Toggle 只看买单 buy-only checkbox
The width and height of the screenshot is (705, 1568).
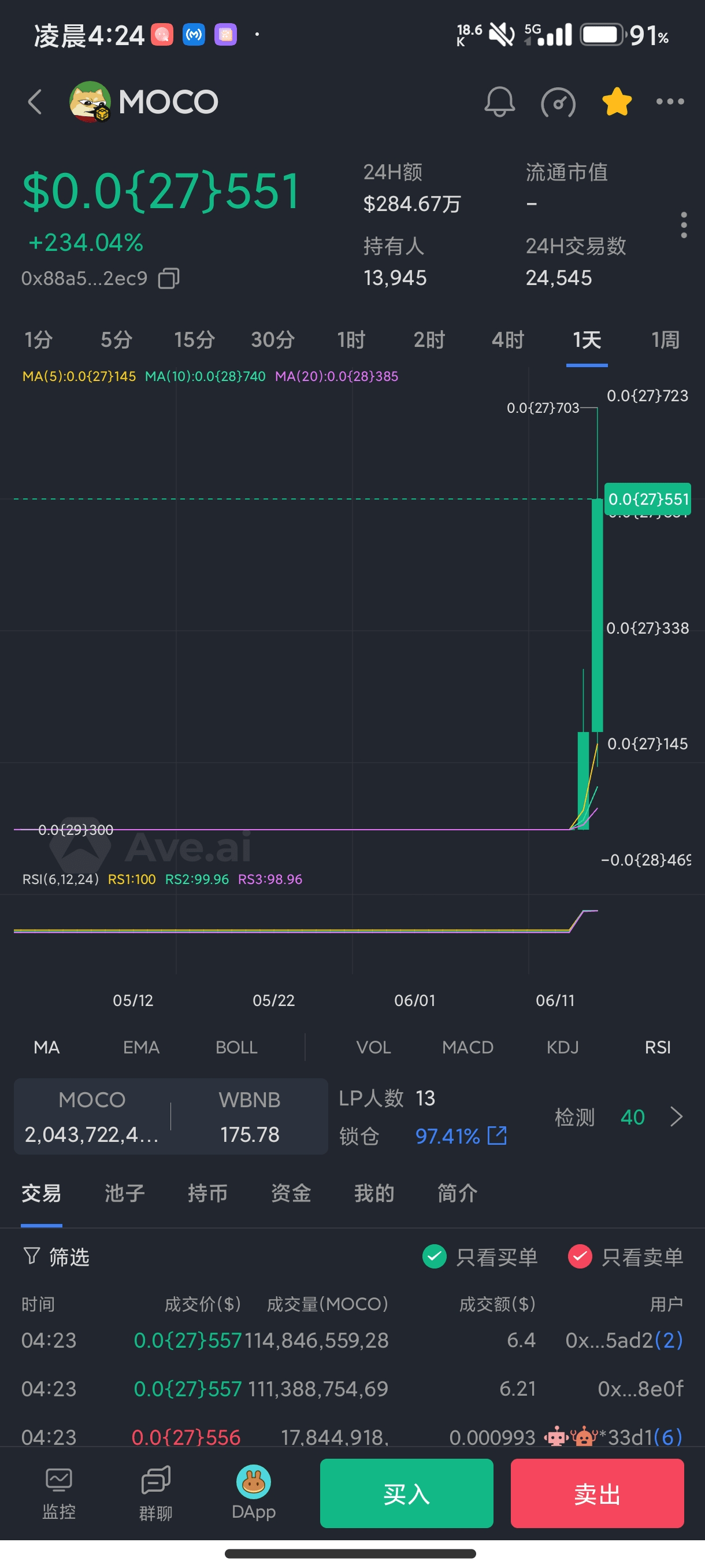tap(435, 1256)
